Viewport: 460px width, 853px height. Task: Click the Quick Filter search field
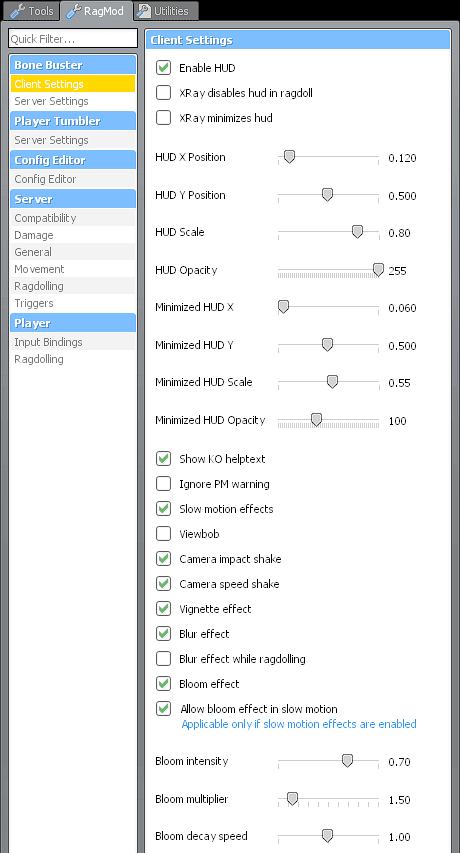(x=73, y=39)
